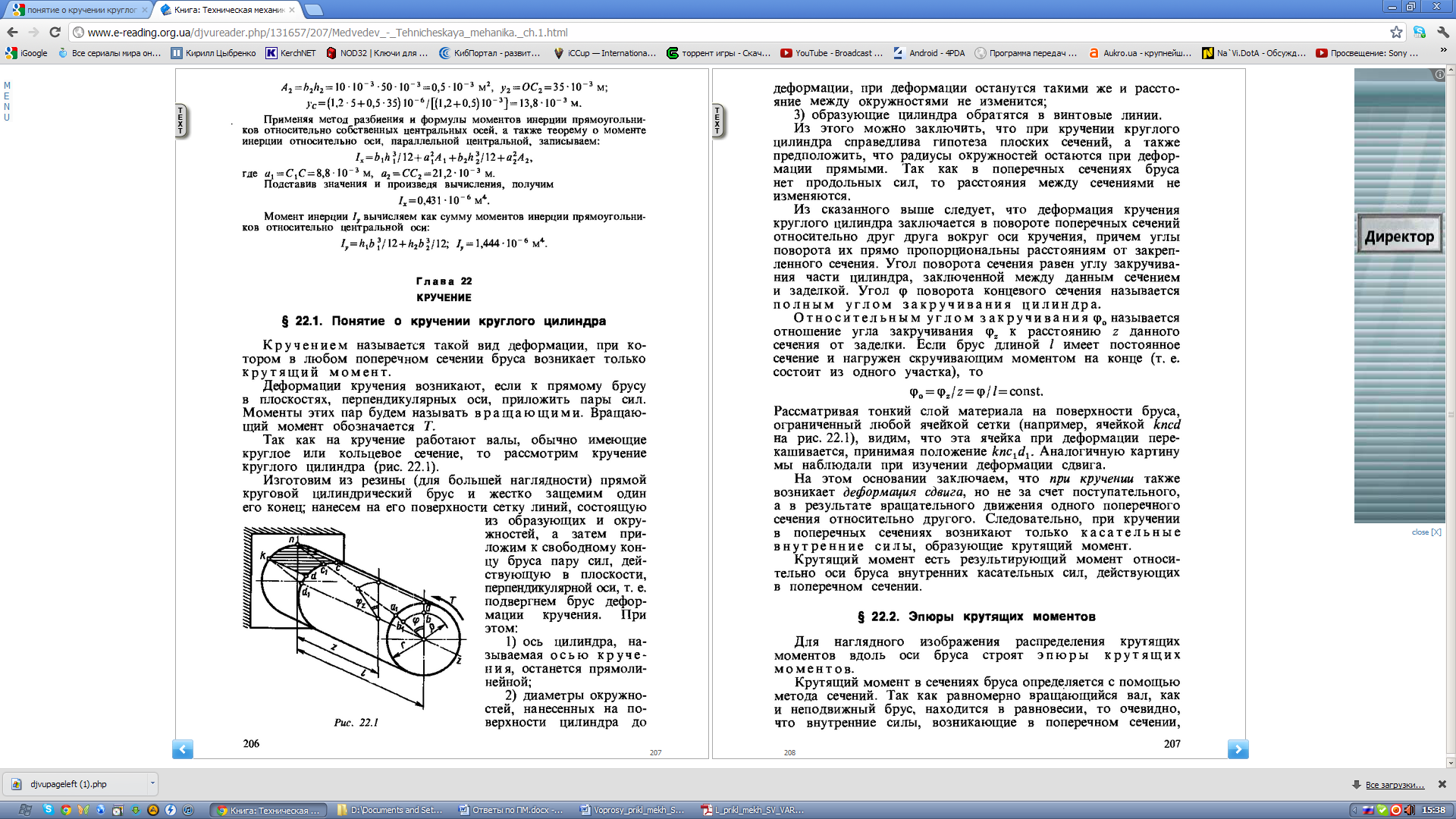Open the Aukro.ua bookmark
This screenshot has width=1456, height=819.
click(x=1140, y=53)
